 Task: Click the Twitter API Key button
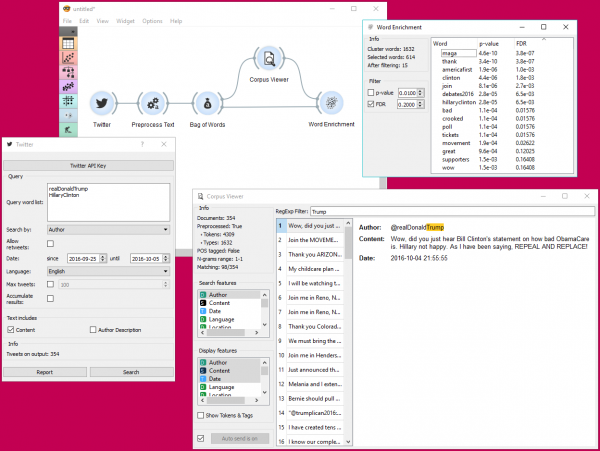pos(88,165)
